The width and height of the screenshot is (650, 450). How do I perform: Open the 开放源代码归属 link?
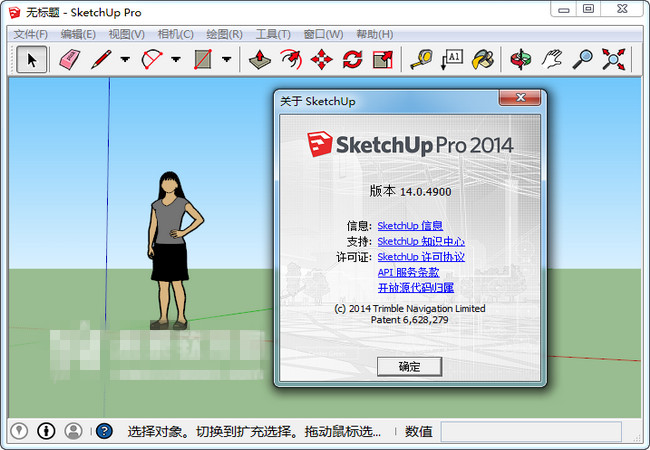tap(416, 288)
